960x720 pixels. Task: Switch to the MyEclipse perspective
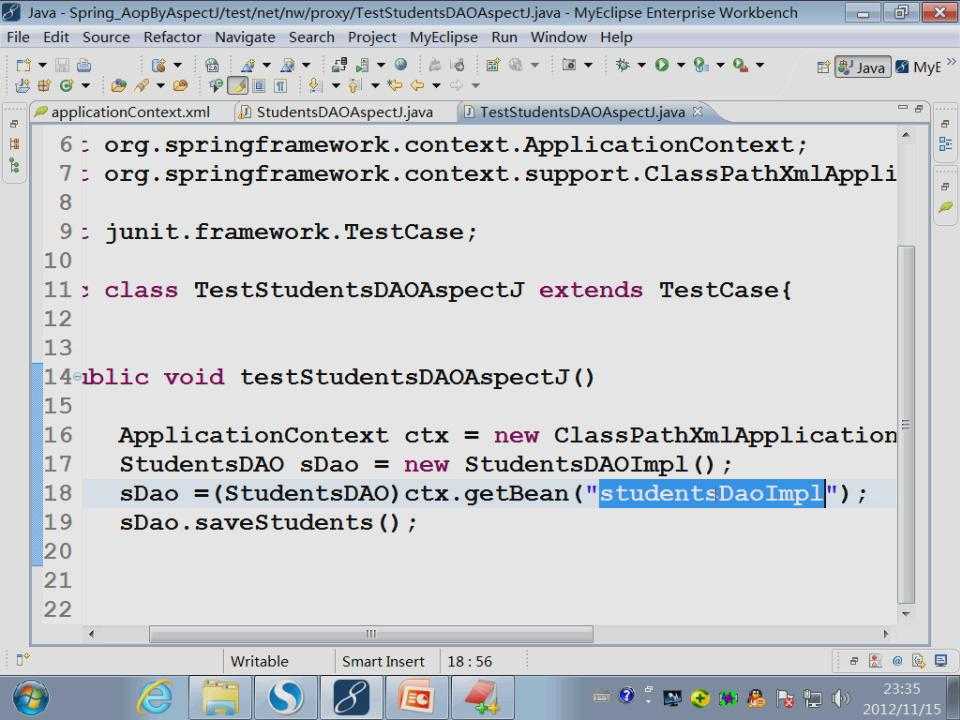point(917,67)
